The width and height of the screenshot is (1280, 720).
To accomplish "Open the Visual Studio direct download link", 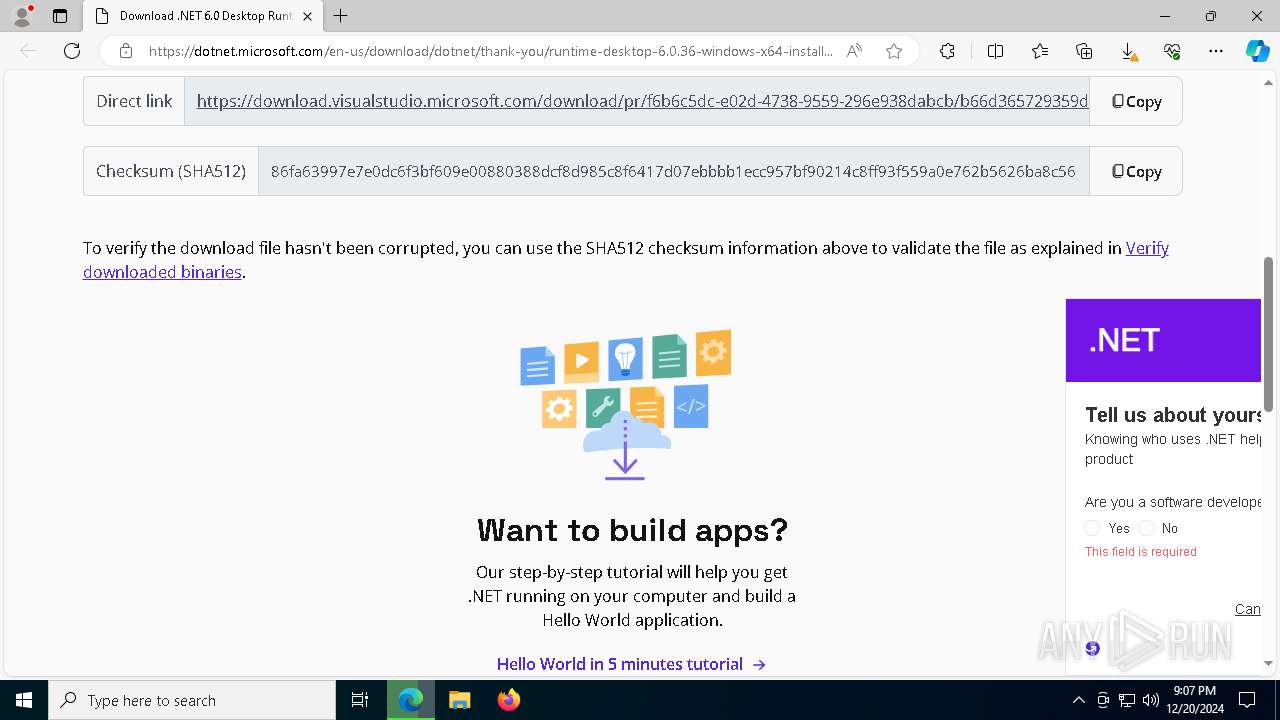I will point(642,101).
